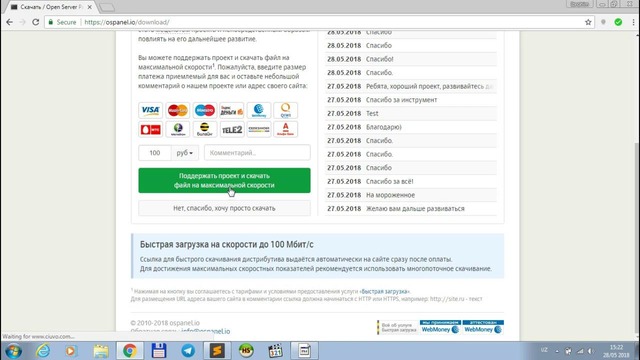The width and height of the screenshot is (640, 360).
Task: Reload the page with refresh icon
Action: pos(36,22)
